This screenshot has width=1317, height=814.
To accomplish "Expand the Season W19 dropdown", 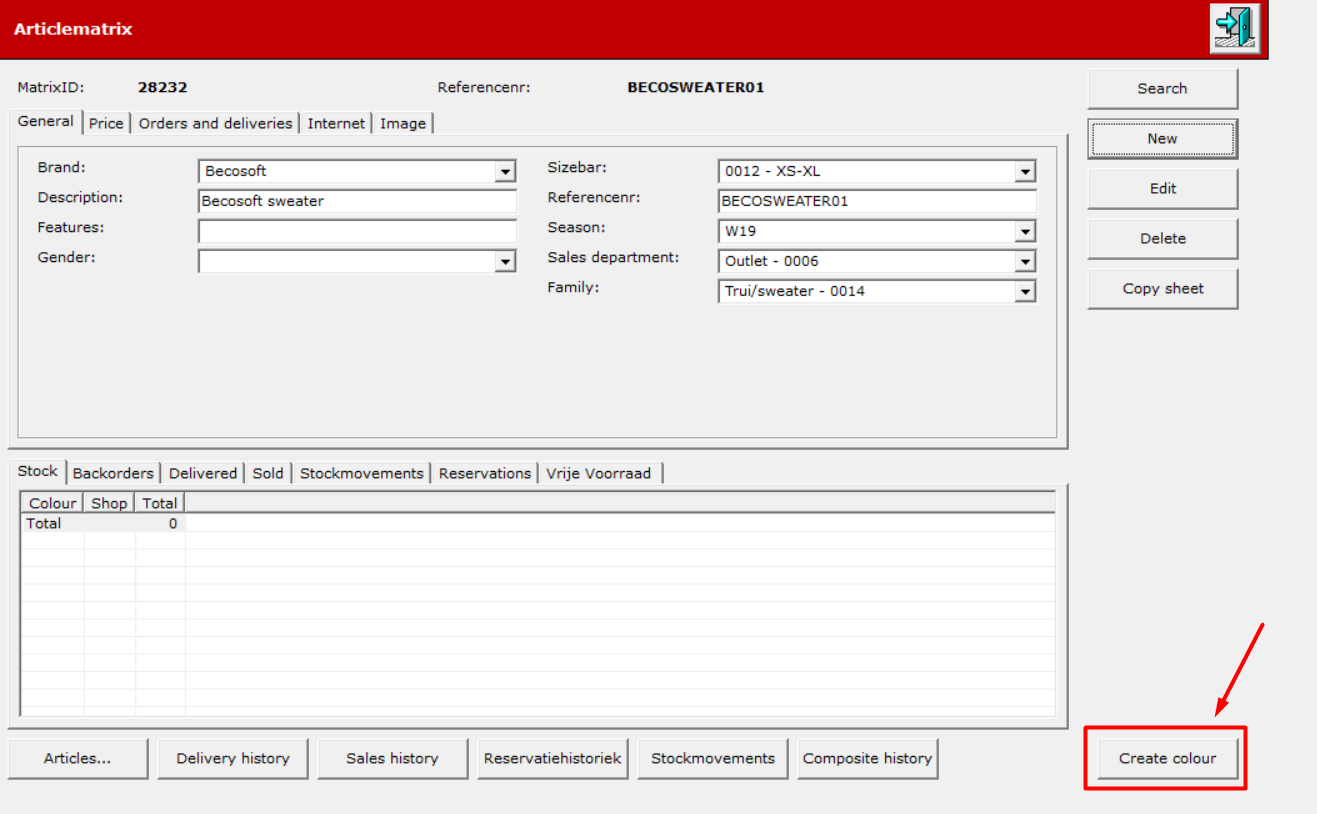I will coord(1025,231).
